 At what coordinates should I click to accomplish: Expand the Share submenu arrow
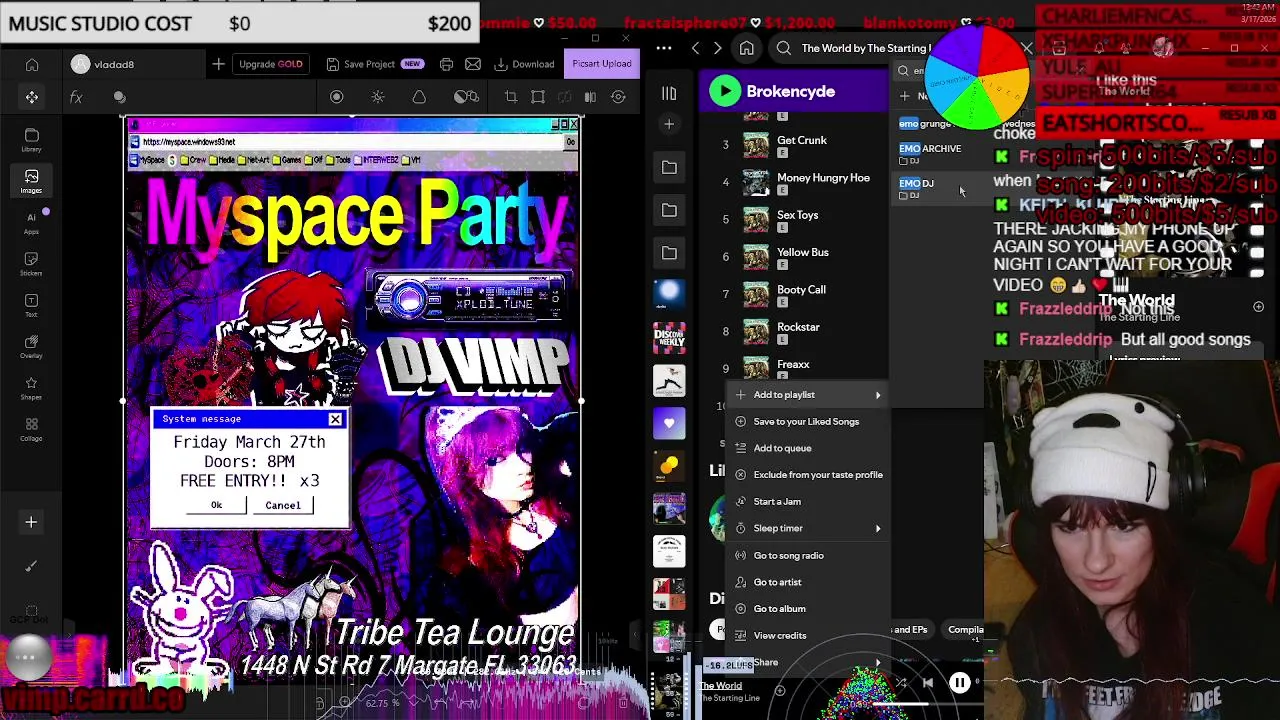[878, 662]
